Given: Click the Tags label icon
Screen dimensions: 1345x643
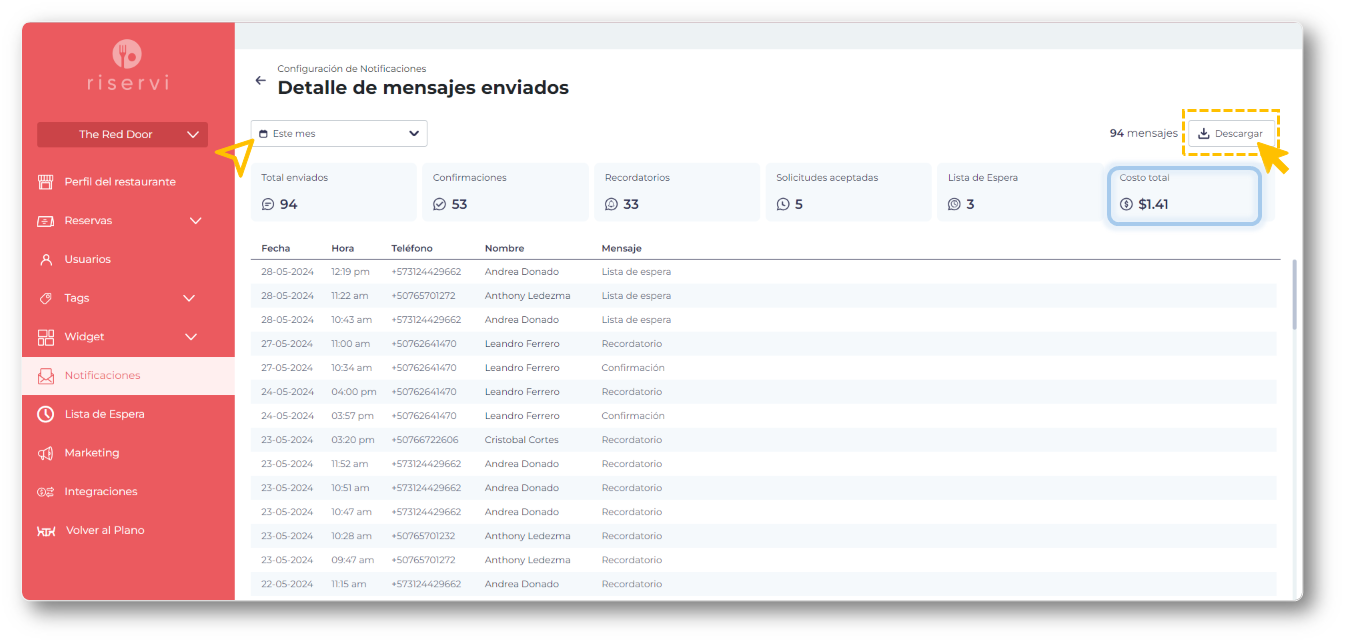Looking at the screenshot, I should pyautogui.click(x=45, y=298).
